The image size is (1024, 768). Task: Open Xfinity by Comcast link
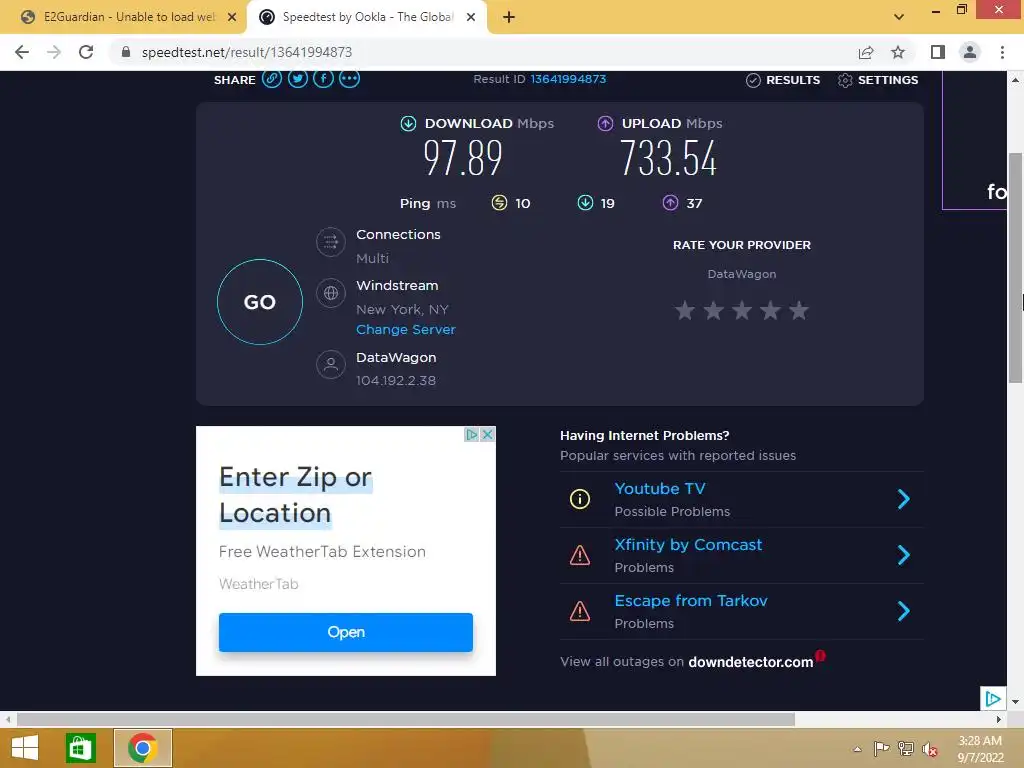688,545
